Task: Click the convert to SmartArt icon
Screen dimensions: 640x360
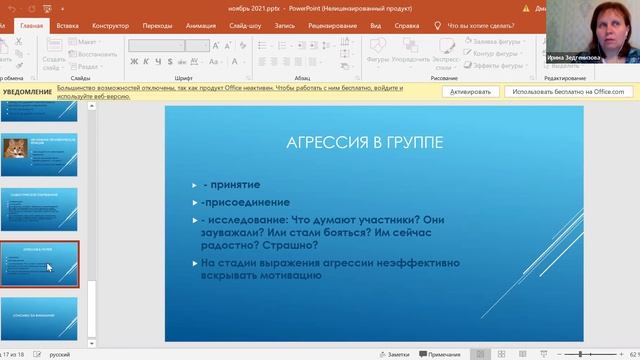Action: [345, 66]
